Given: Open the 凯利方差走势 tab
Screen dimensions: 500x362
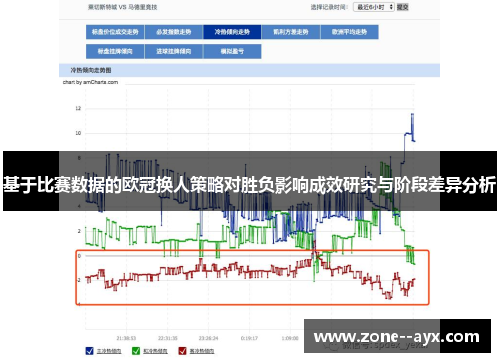Looking at the screenshot, I should [291, 32].
